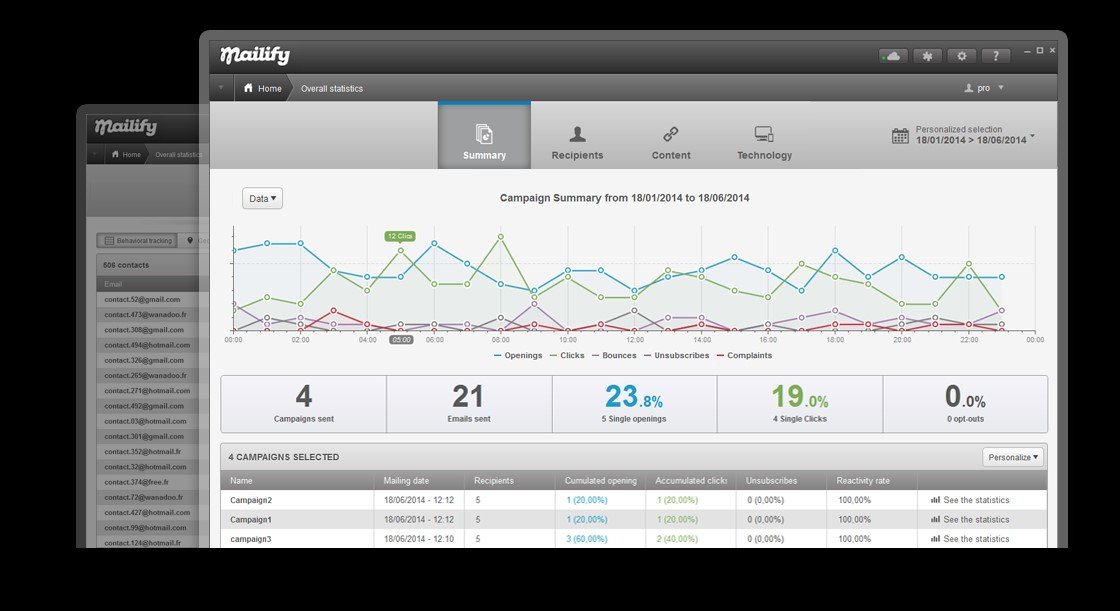Click Mailify logo in front window
This screenshot has width=1120, height=611.
[255, 55]
